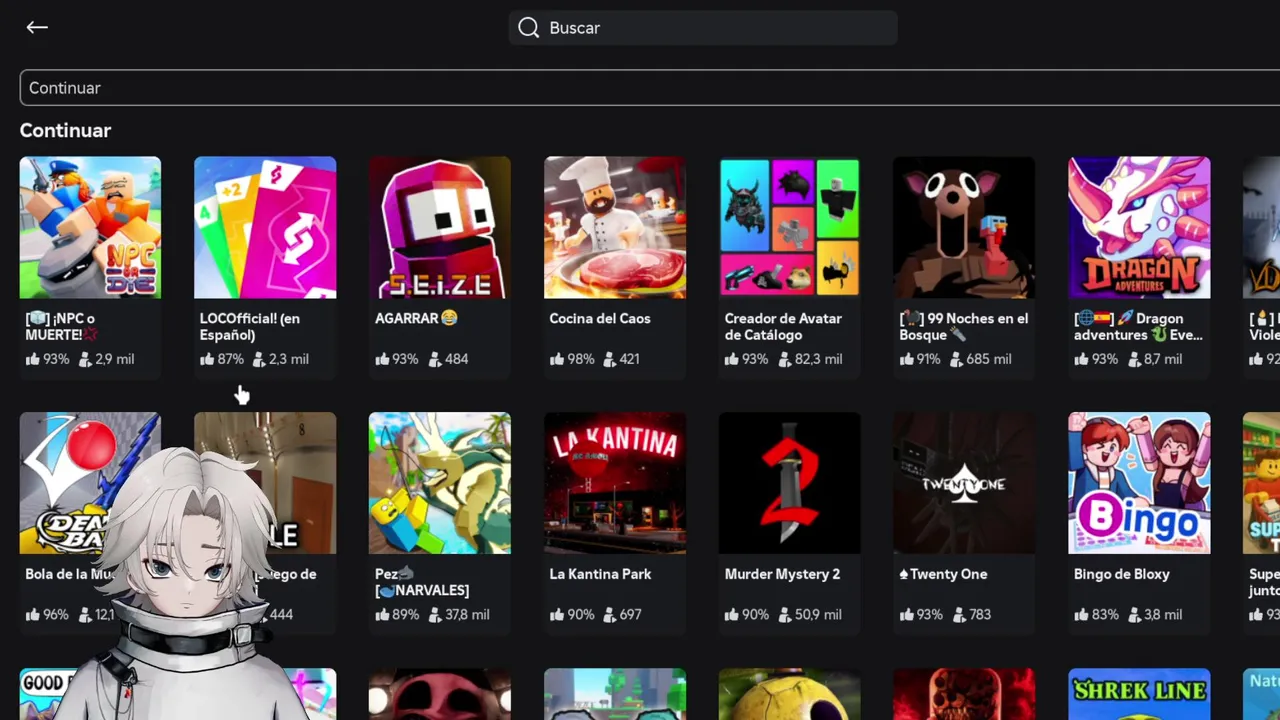This screenshot has width=1280, height=720.
Task: Click the thumbs-up icon under Dragon adventures
Action: click(1081, 359)
